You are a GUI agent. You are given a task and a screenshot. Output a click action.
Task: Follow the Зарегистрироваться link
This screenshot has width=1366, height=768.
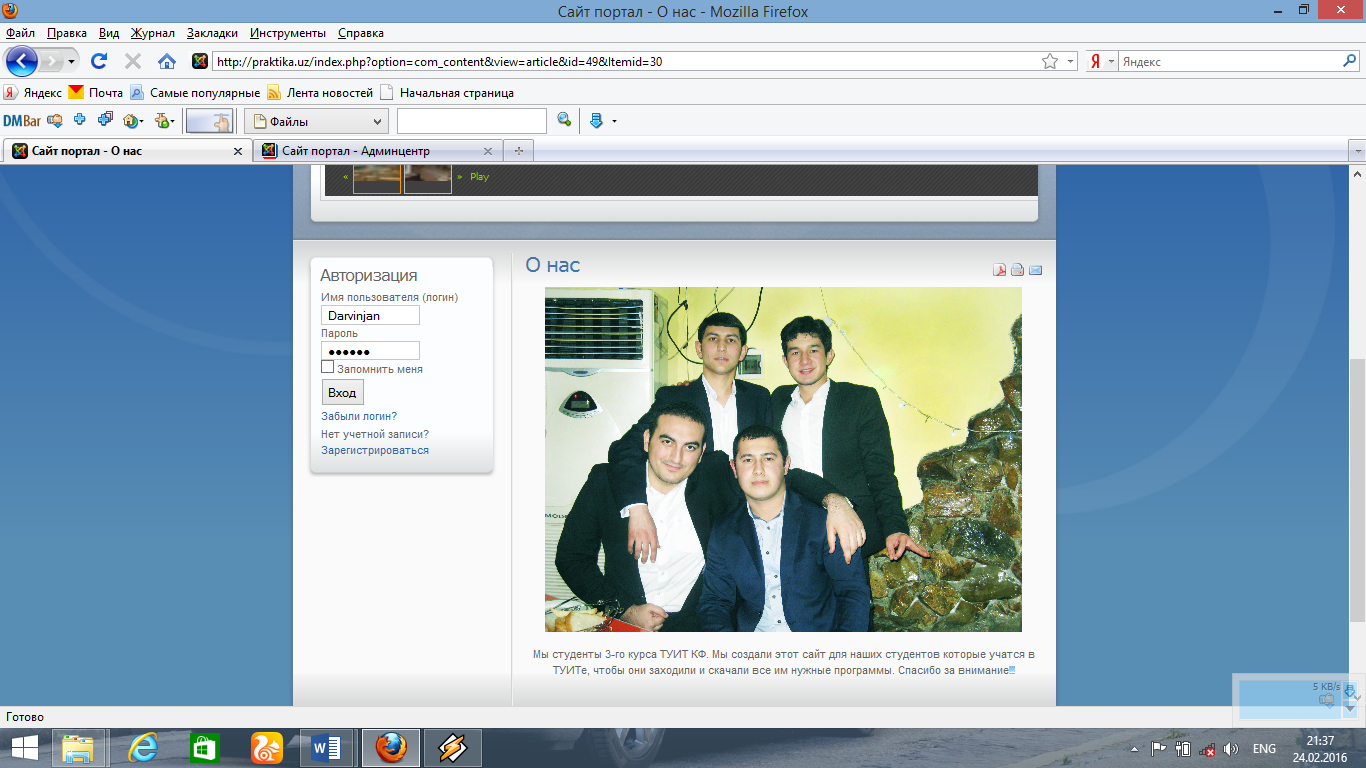pyautogui.click(x=375, y=450)
